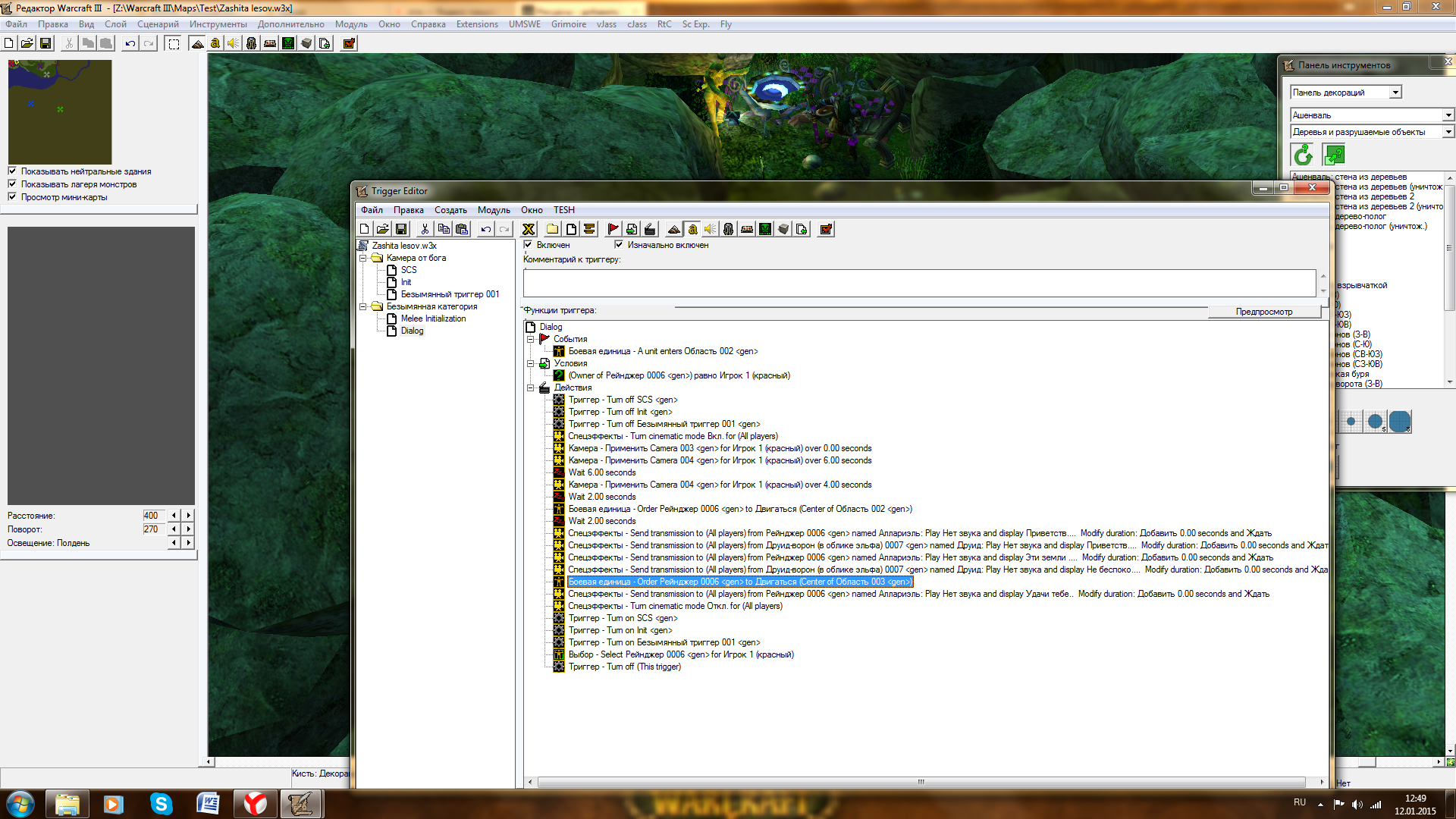This screenshot has height=819, width=1456.
Task: Toggle random rotation in tool palette
Action: pos(1303,155)
